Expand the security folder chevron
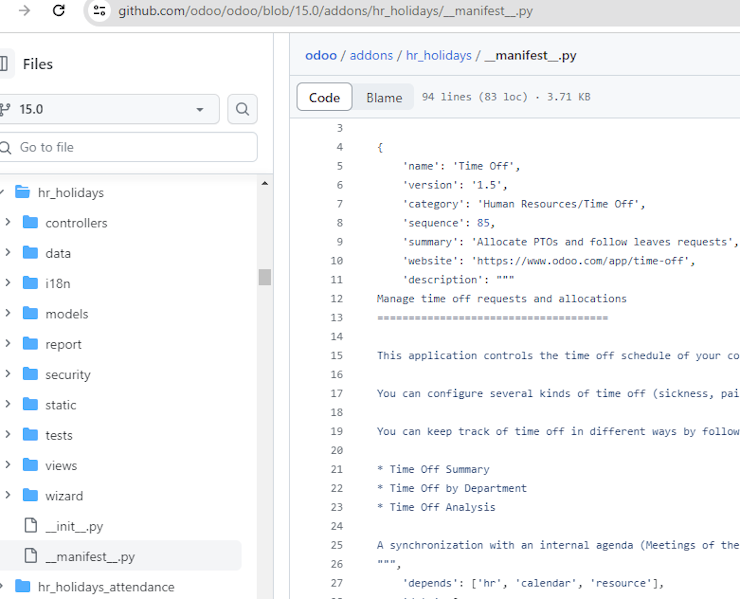The image size is (740, 599). point(8,374)
